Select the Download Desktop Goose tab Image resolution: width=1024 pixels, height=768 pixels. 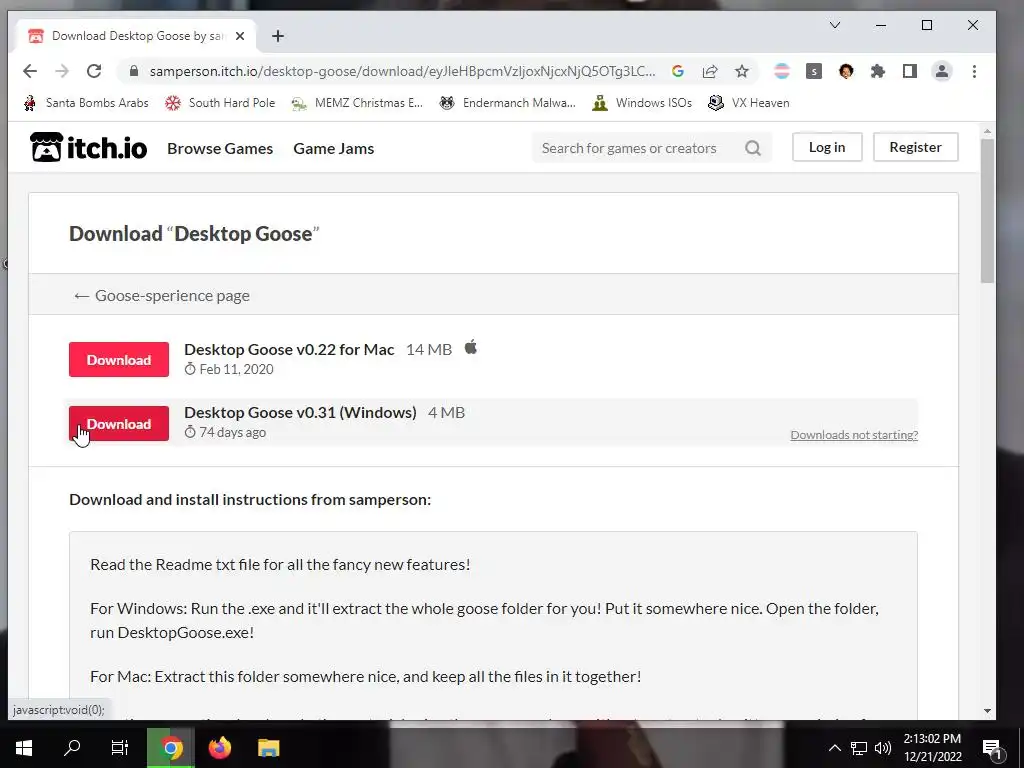[136, 36]
